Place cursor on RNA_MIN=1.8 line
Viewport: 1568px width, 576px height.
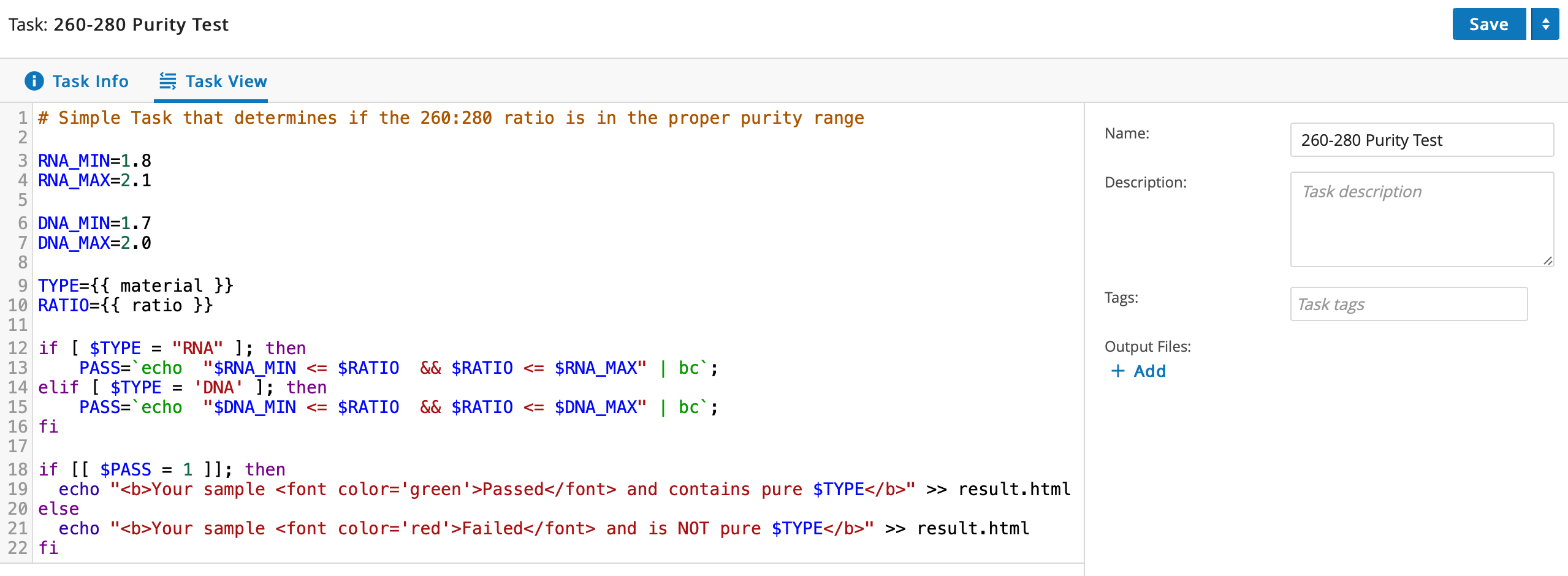[94, 161]
